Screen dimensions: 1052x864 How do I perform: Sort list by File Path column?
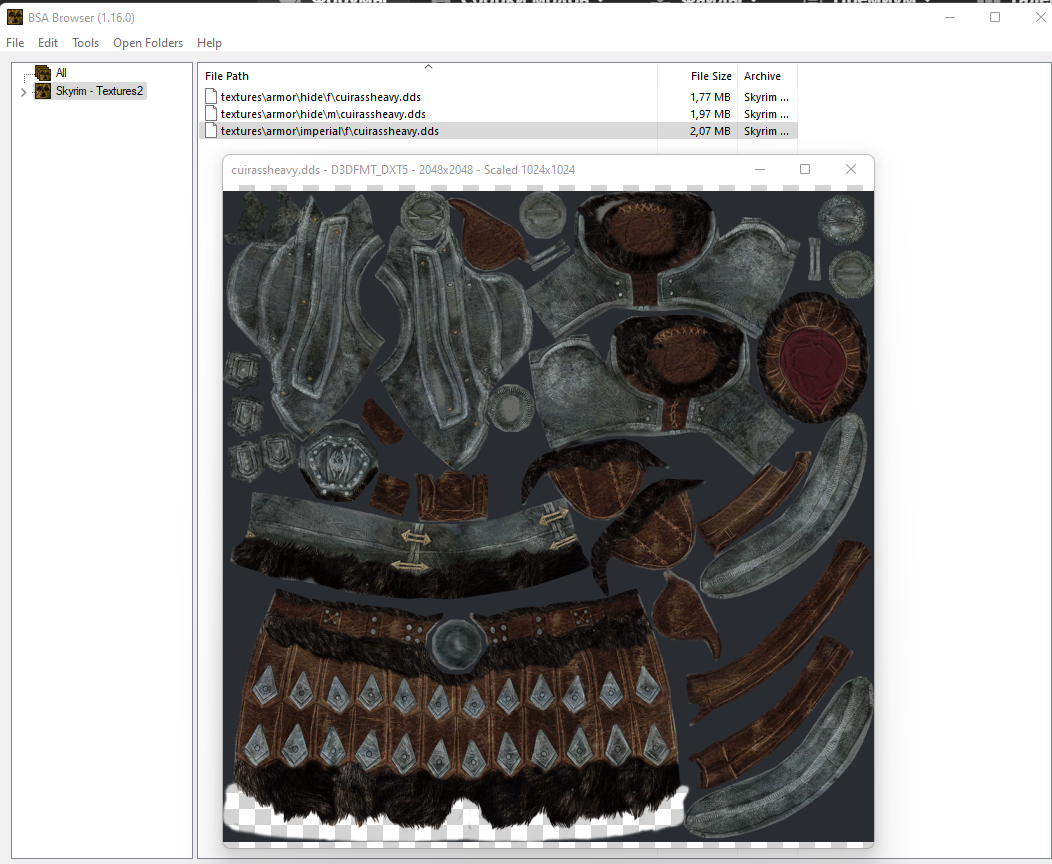227,76
